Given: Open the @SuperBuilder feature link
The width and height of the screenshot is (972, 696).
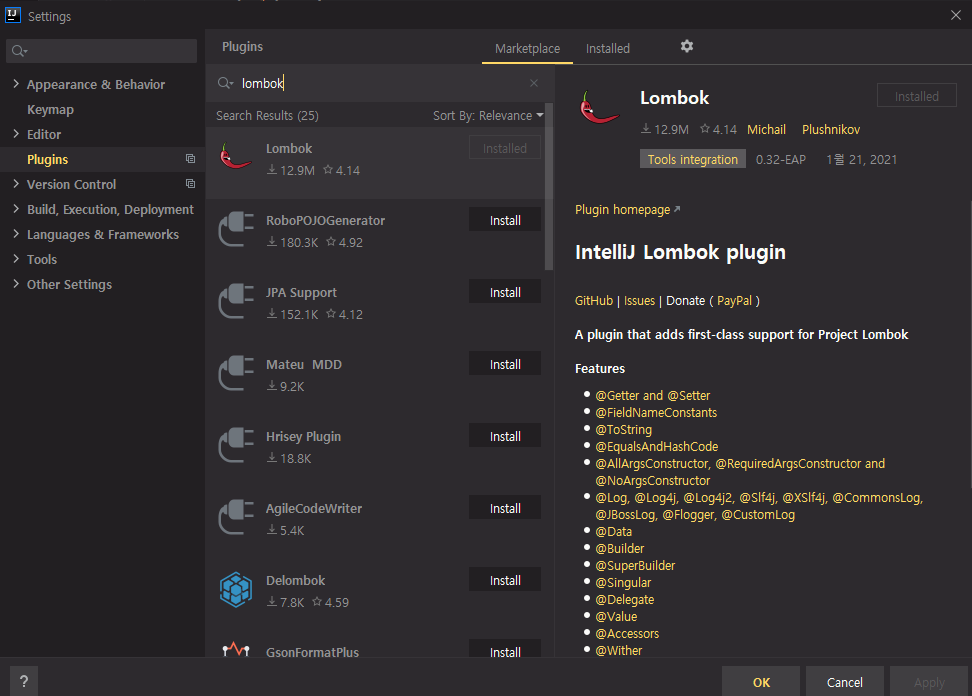Looking at the screenshot, I should pos(635,565).
